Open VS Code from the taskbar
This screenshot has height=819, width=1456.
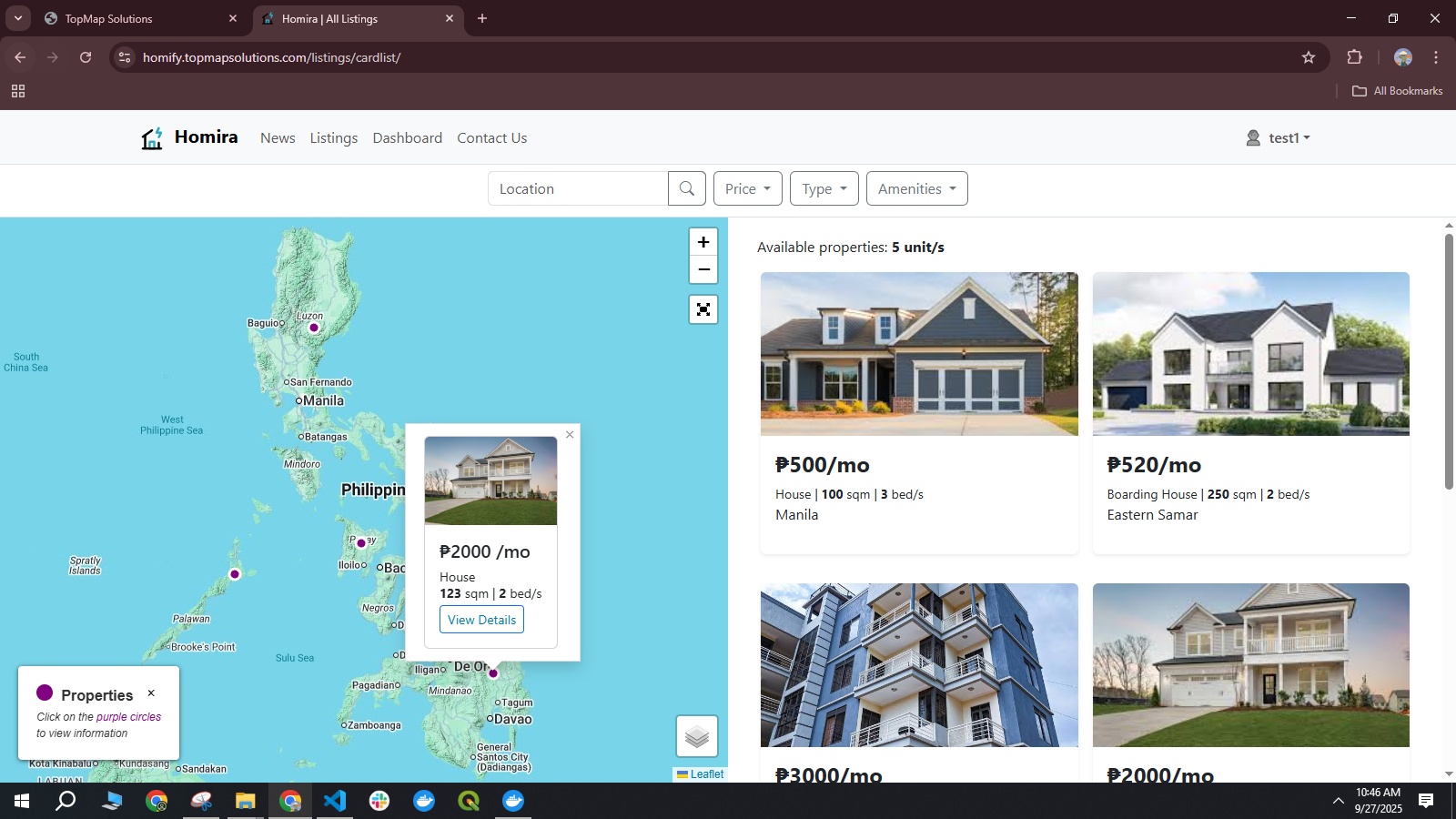click(334, 801)
